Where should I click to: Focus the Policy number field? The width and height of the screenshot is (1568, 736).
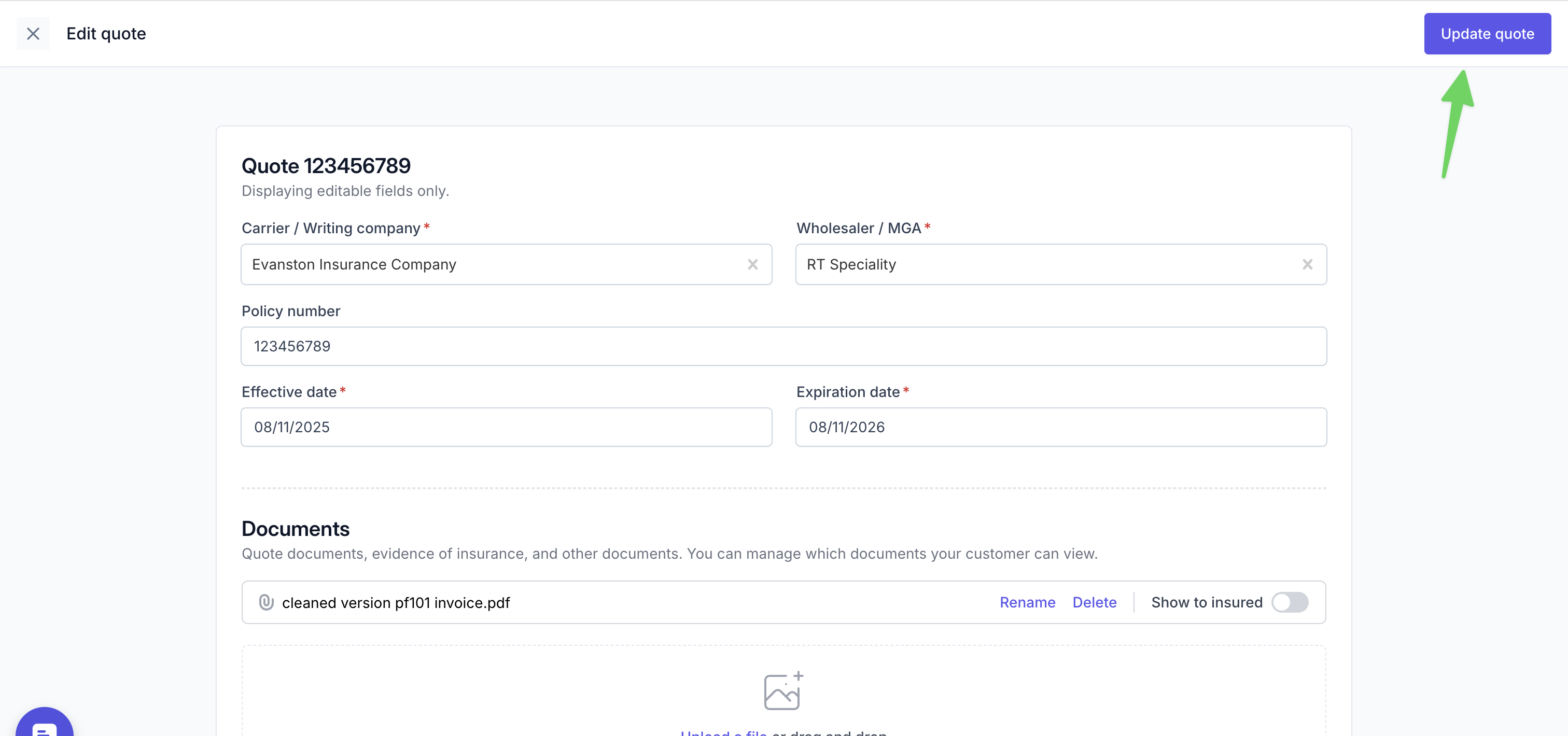click(x=783, y=346)
